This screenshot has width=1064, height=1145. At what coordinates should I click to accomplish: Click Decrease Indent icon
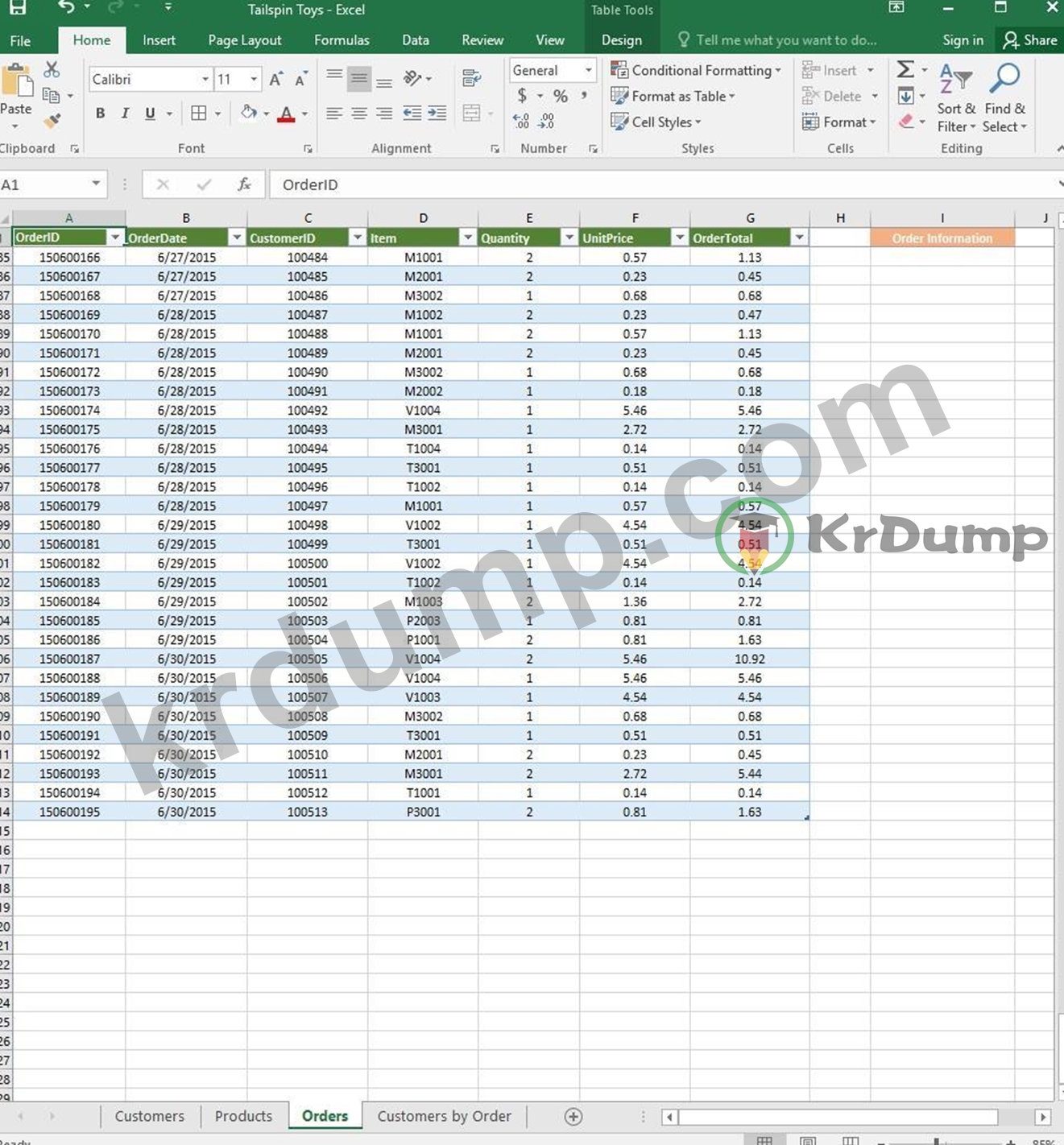[412, 114]
